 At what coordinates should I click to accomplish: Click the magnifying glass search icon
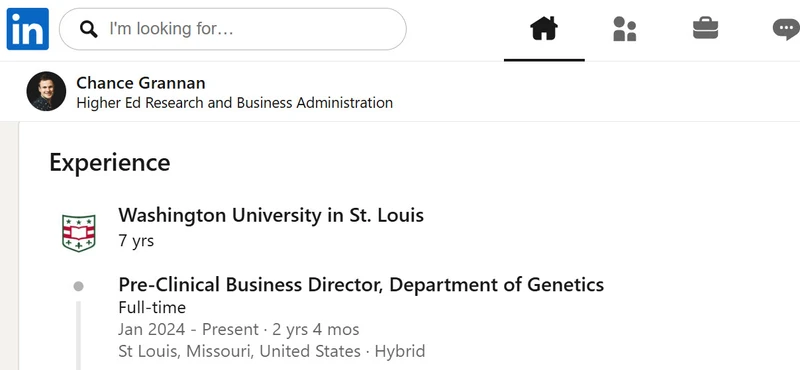click(x=89, y=29)
